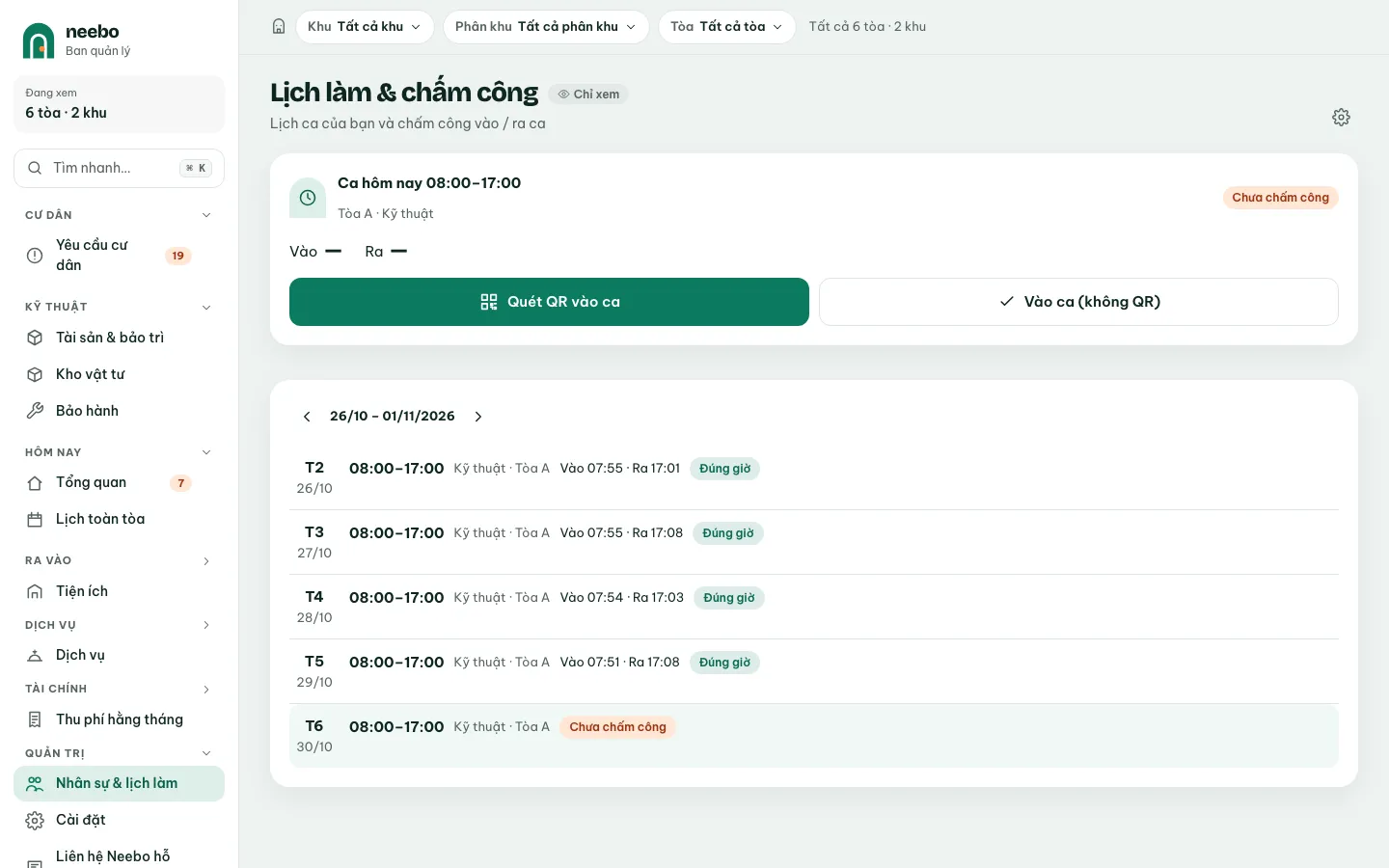This screenshot has width=1389, height=868.
Task: Click Vào ca (không QR) button
Action: (x=1078, y=302)
